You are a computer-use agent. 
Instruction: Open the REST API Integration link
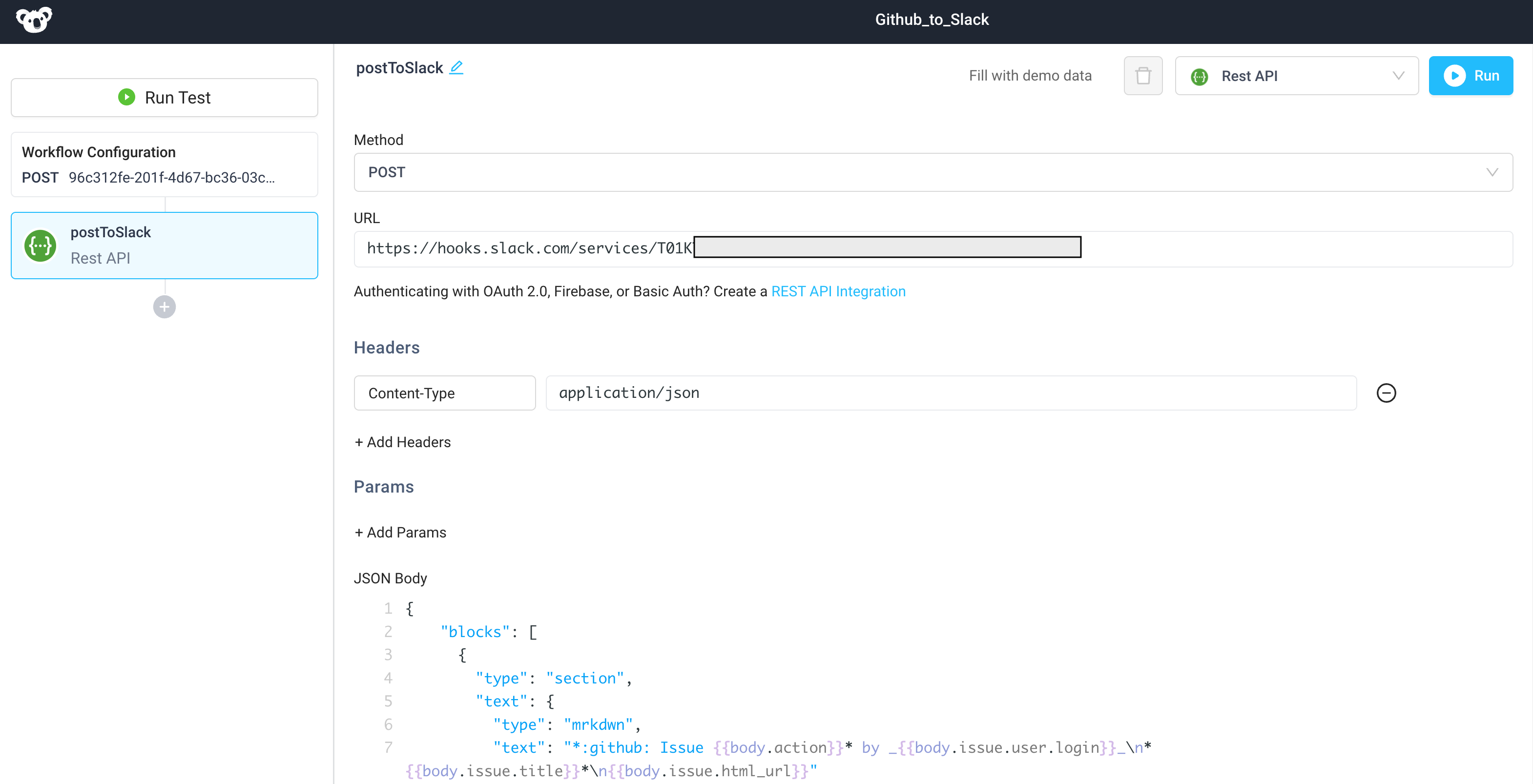[838, 291]
